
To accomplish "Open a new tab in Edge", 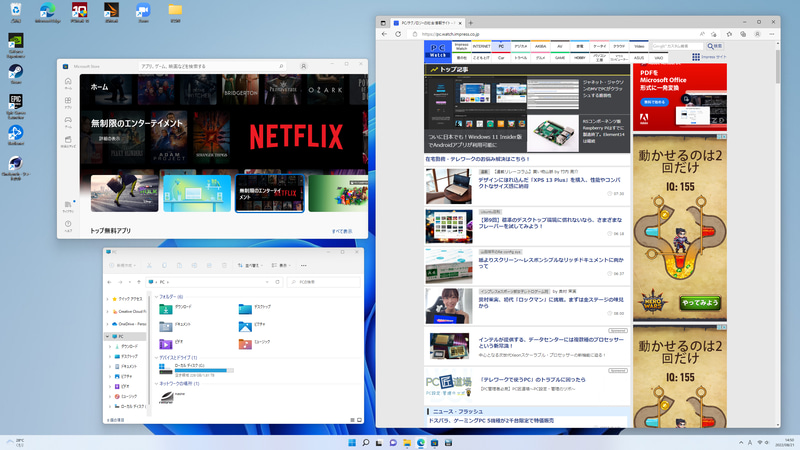I will [471, 23].
